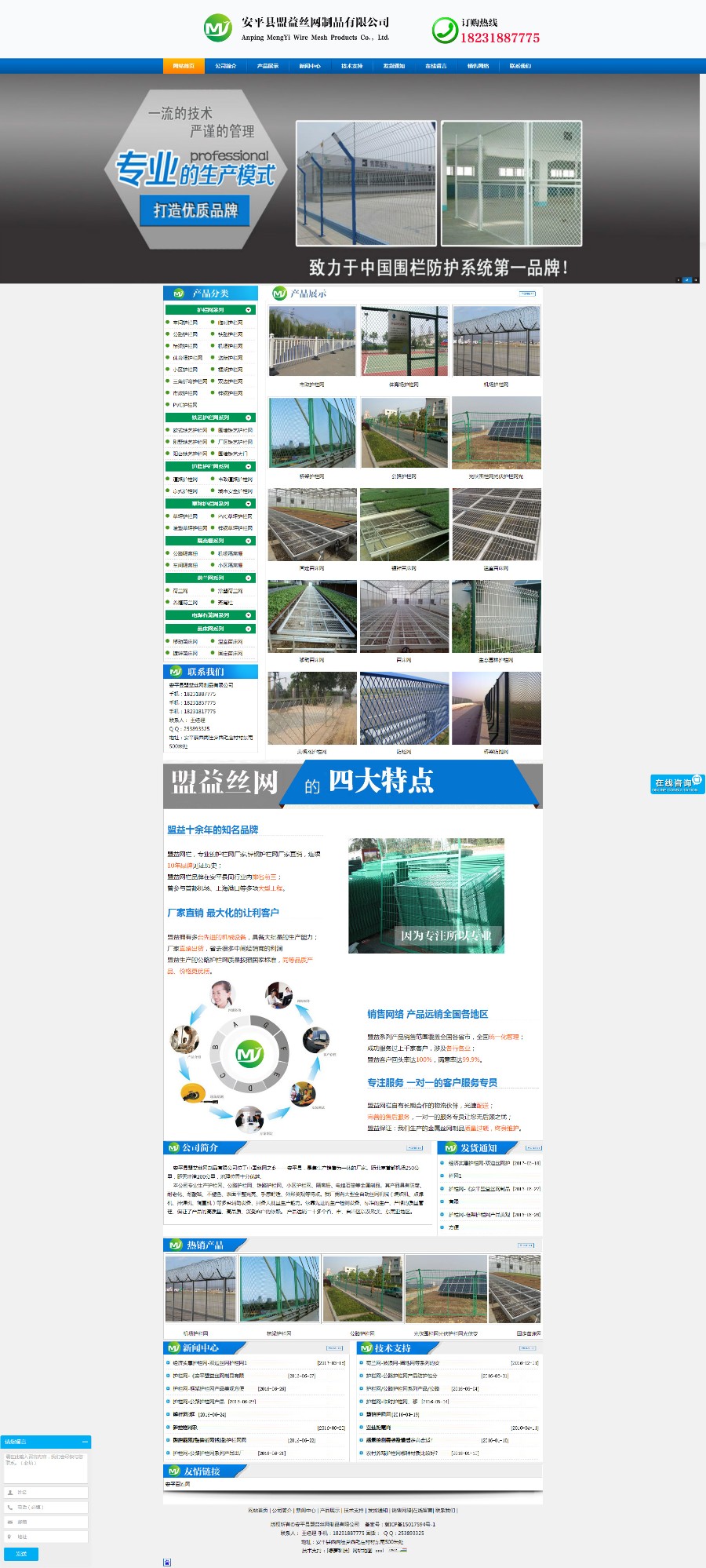Open 技术支持 in the navigation bar
Screen dimensions: 706x1568
coord(352,66)
